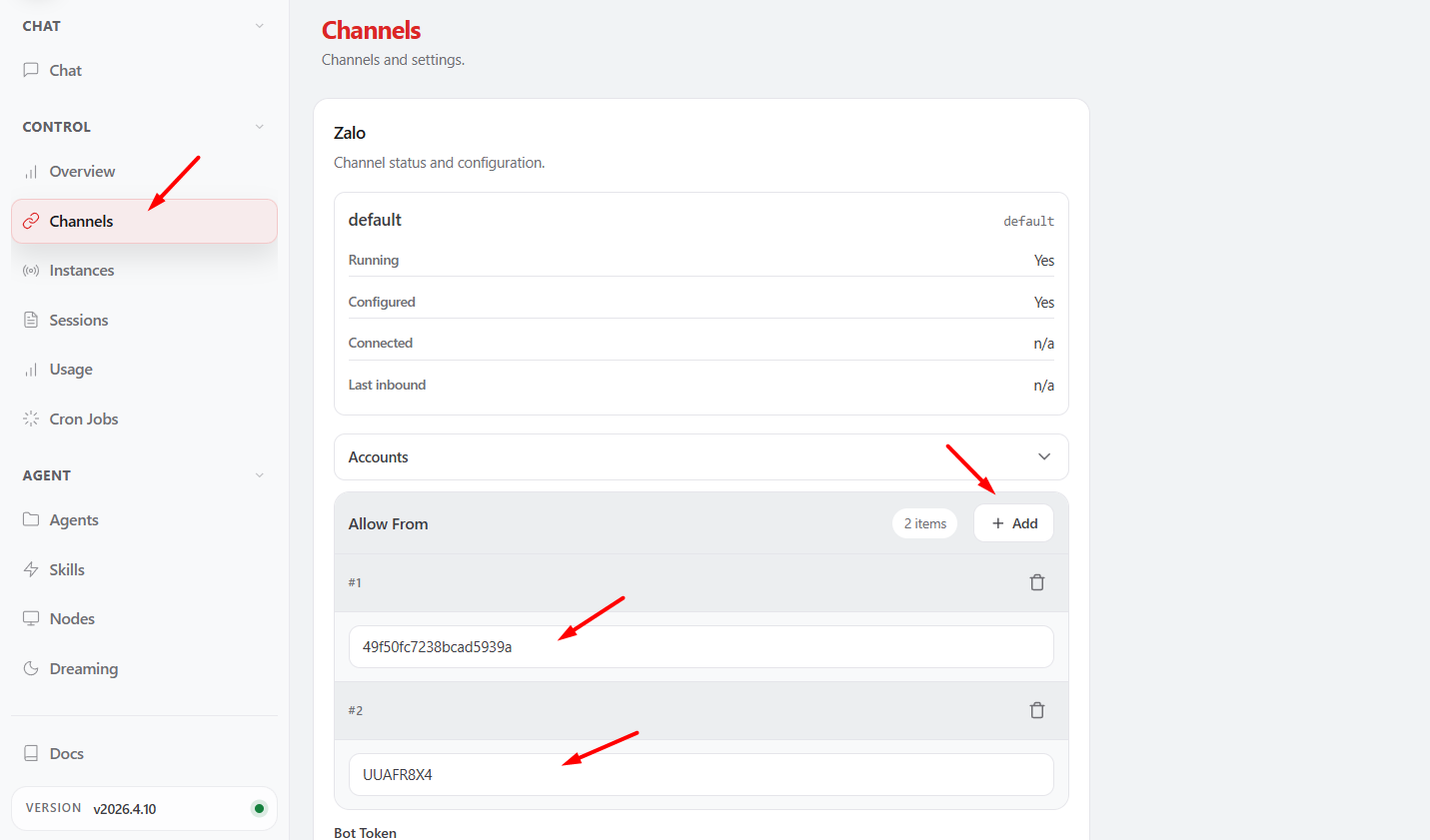Collapse the AGENT section header
The image size is (1430, 840).
(x=260, y=474)
